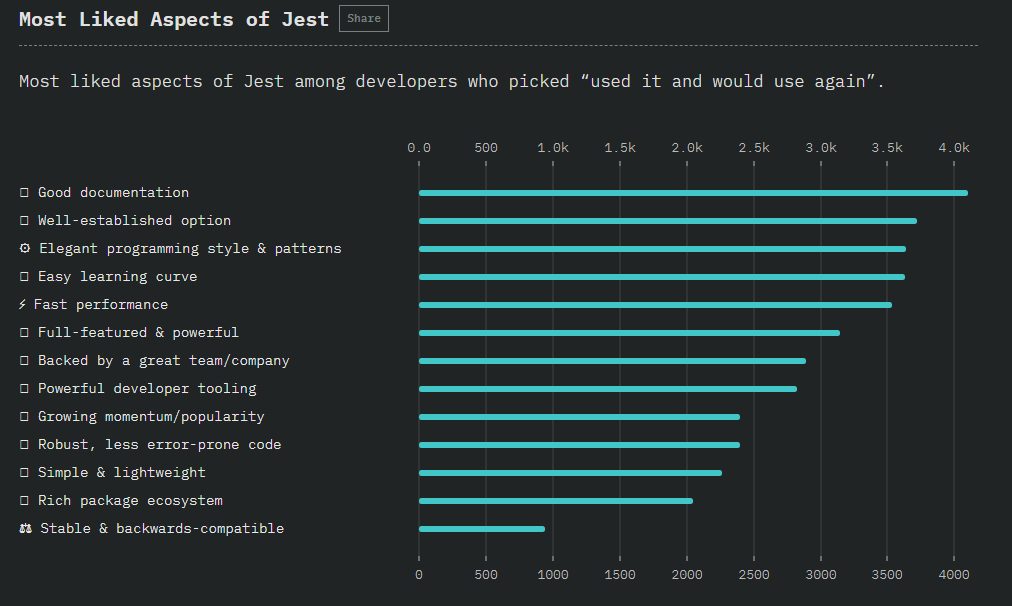1012x606 pixels.
Task: Click the 2.0k tick on top axis
Action: coord(687,148)
